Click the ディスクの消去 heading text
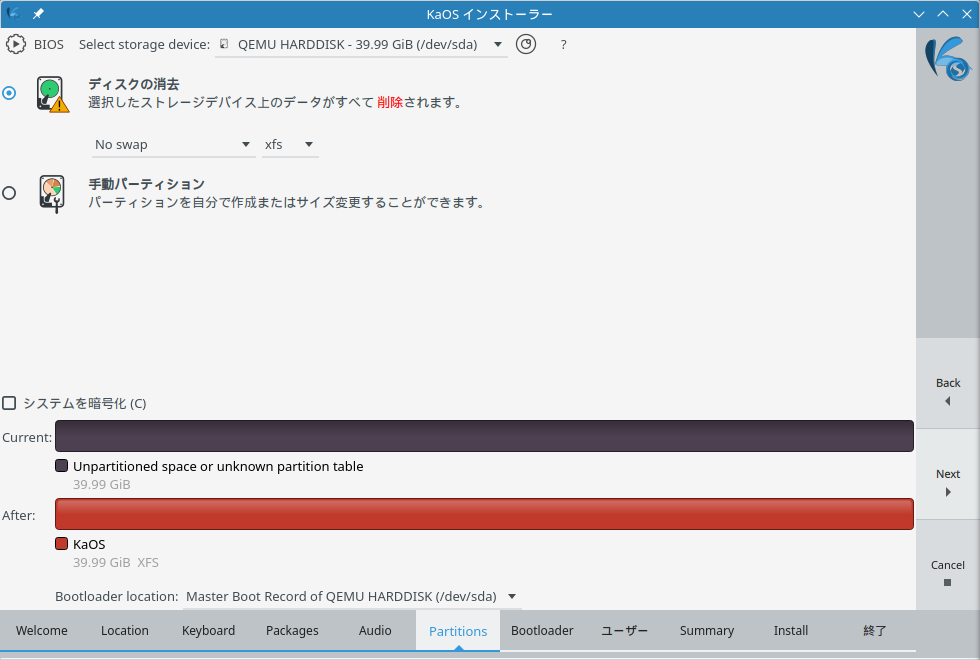 point(134,84)
